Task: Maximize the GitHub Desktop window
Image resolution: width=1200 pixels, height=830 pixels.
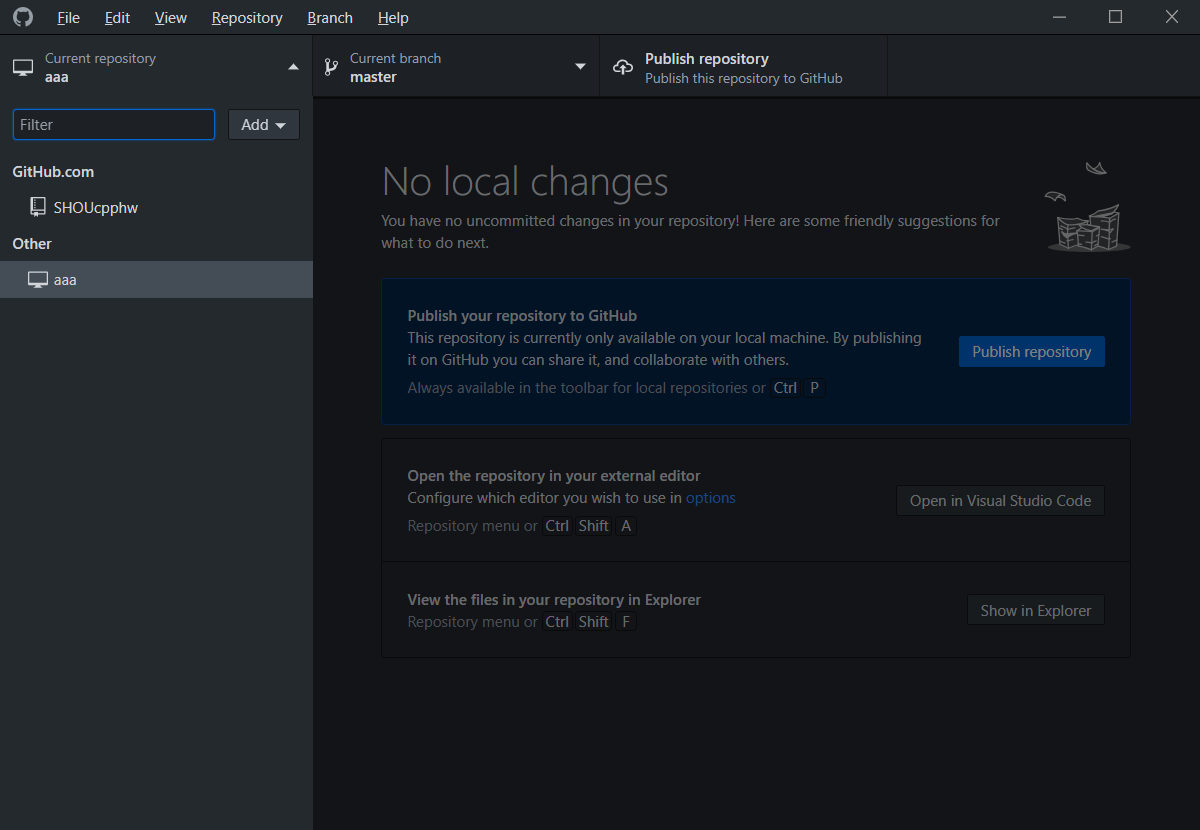Action: tap(1116, 17)
